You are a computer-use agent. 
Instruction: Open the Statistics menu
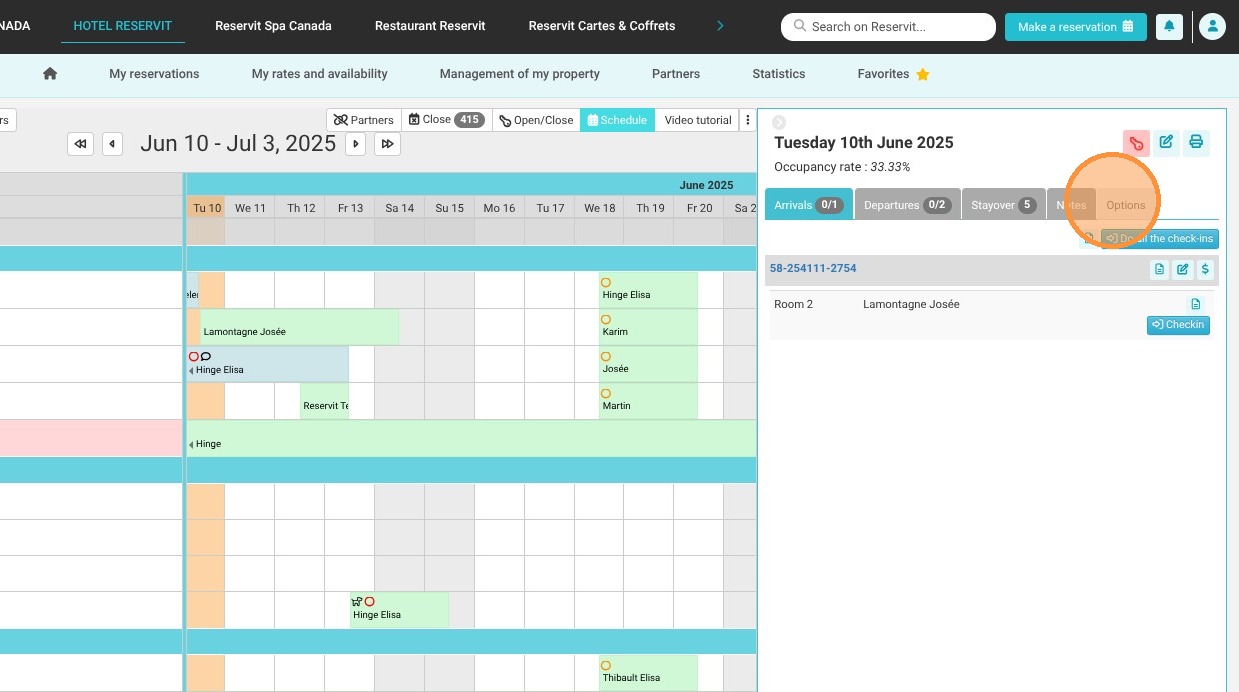click(779, 74)
